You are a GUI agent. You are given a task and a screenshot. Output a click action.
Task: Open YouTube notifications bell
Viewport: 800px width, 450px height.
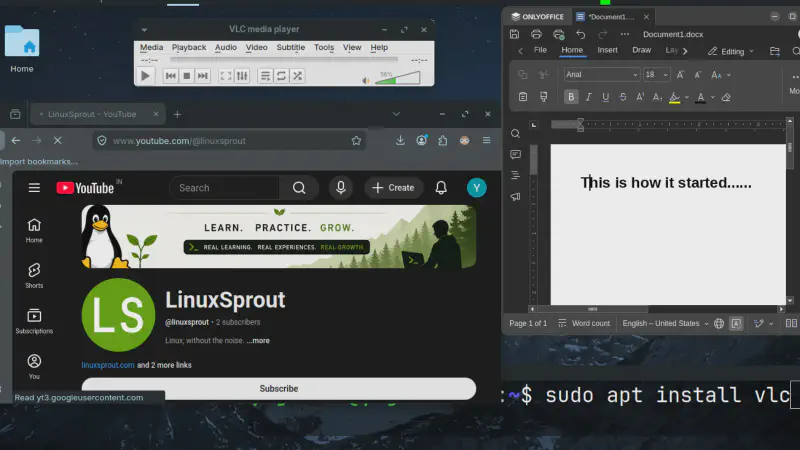(x=441, y=188)
